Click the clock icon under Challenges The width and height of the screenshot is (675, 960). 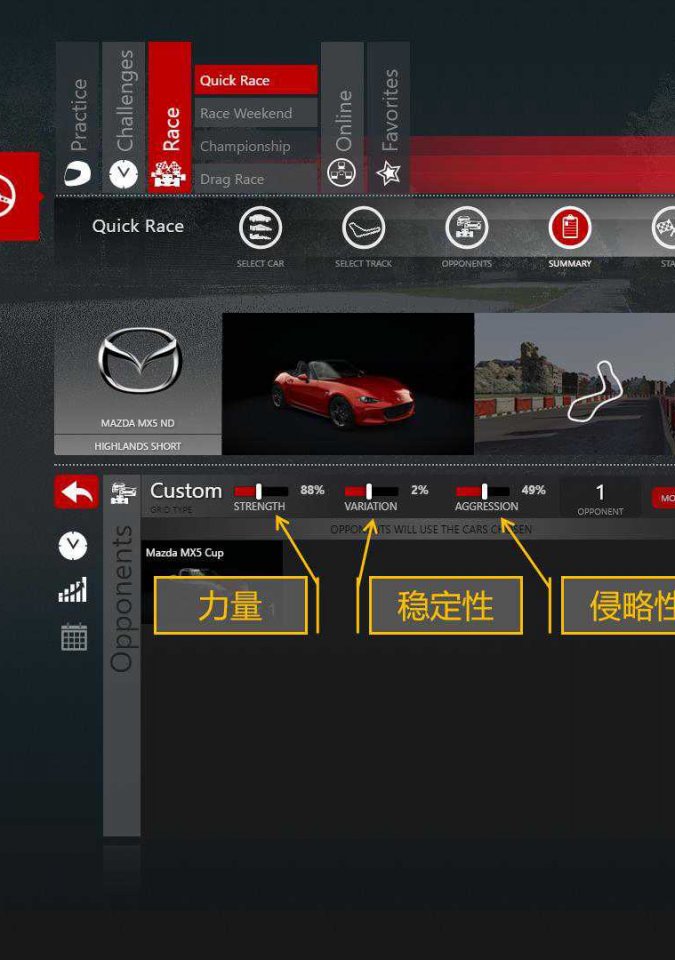coord(124,174)
